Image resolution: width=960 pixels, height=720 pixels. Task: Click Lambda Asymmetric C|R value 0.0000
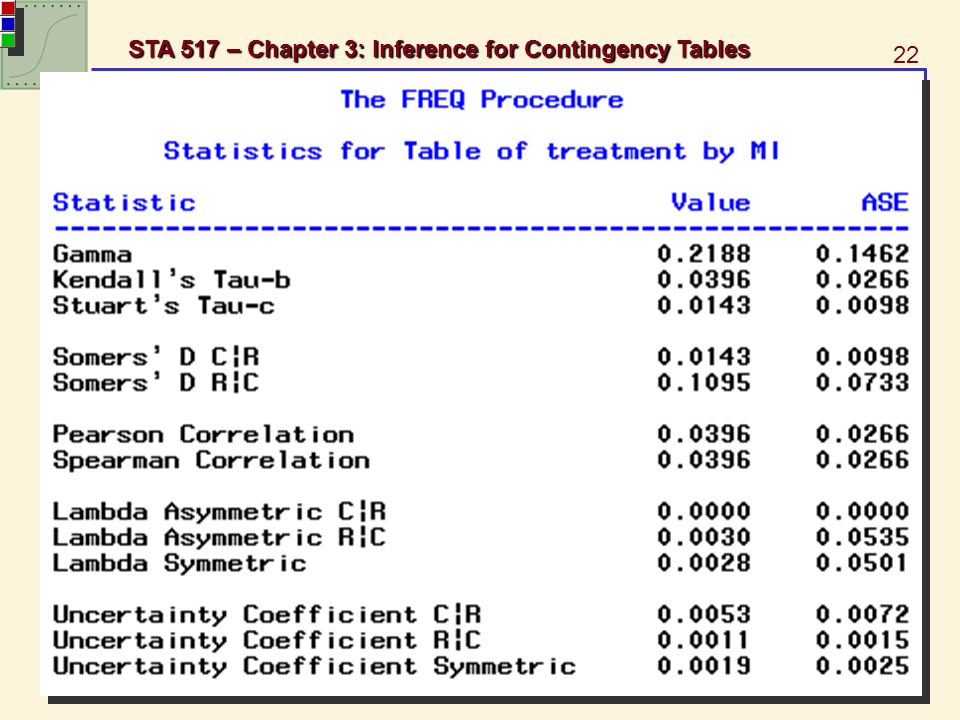point(704,511)
